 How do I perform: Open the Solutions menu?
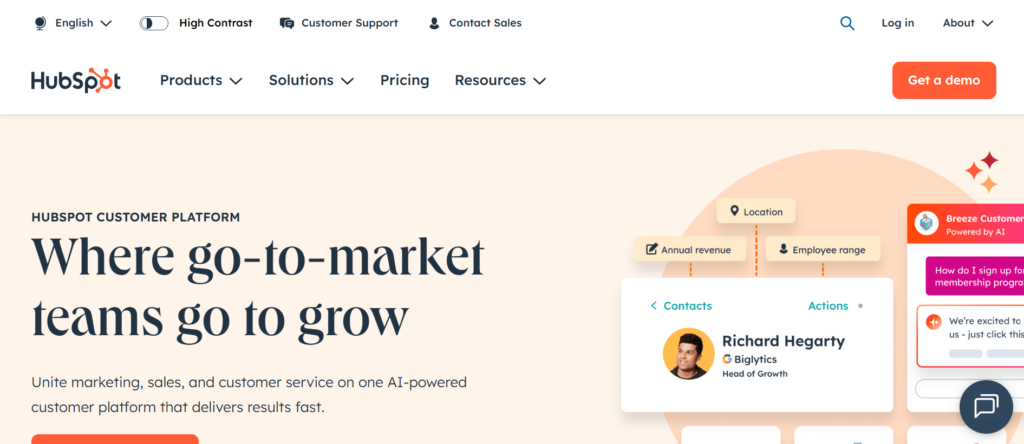click(311, 80)
